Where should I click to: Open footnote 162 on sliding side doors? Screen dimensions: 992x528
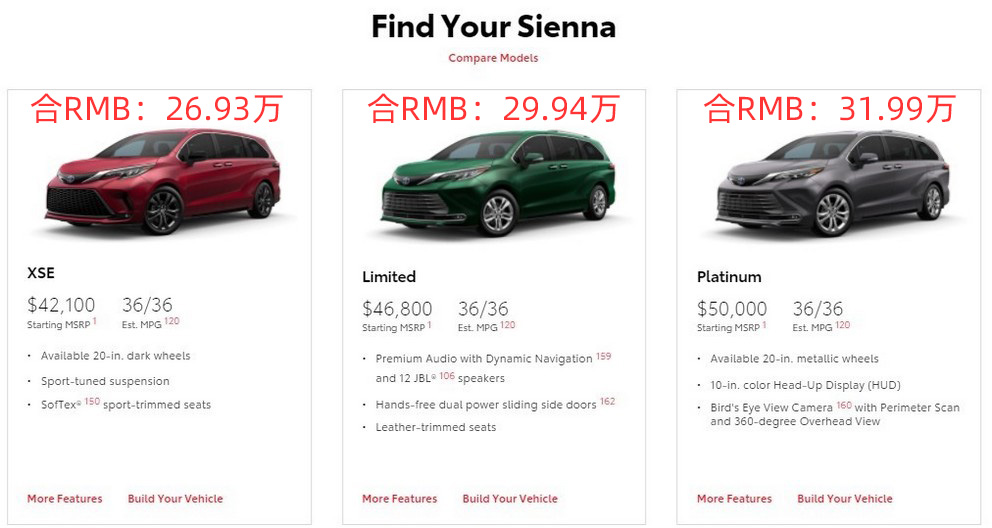point(607,402)
